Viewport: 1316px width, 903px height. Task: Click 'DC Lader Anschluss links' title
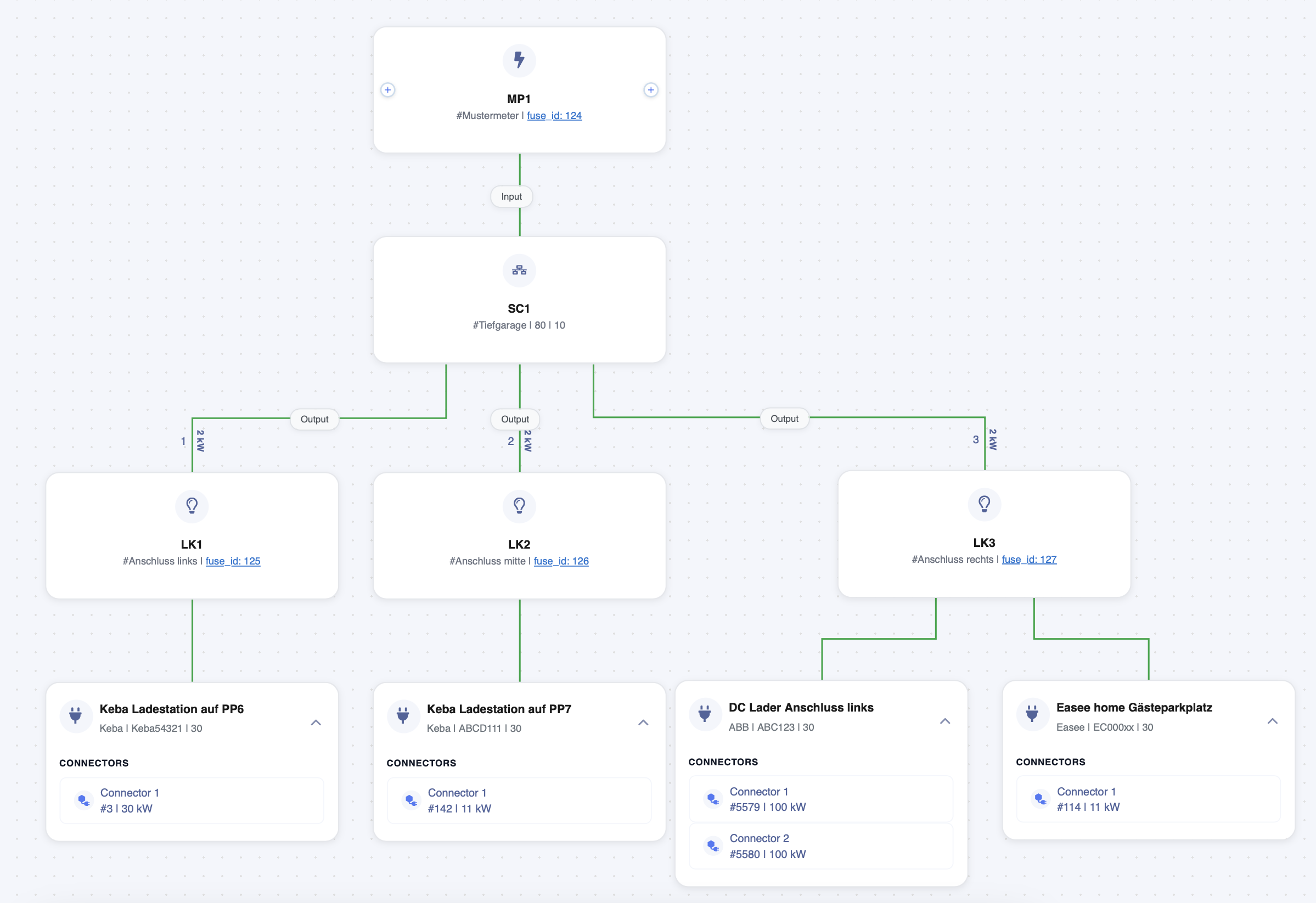[801, 707]
